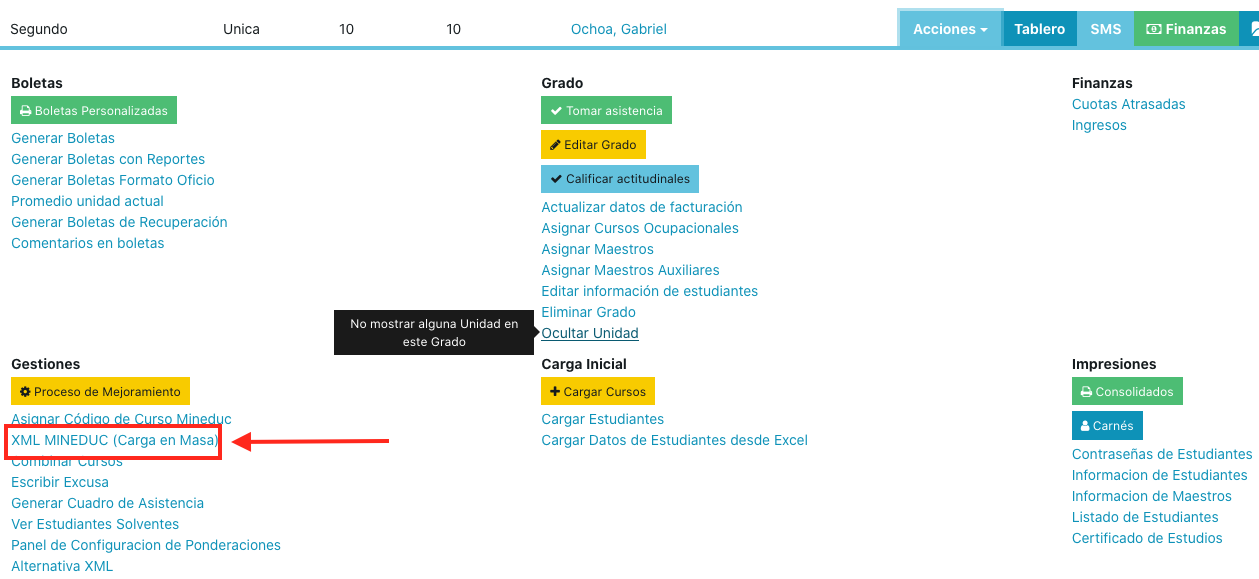Viewport: 1259px width, 579px height.
Task: Open Editar información de estudiantes
Action: pos(650,291)
